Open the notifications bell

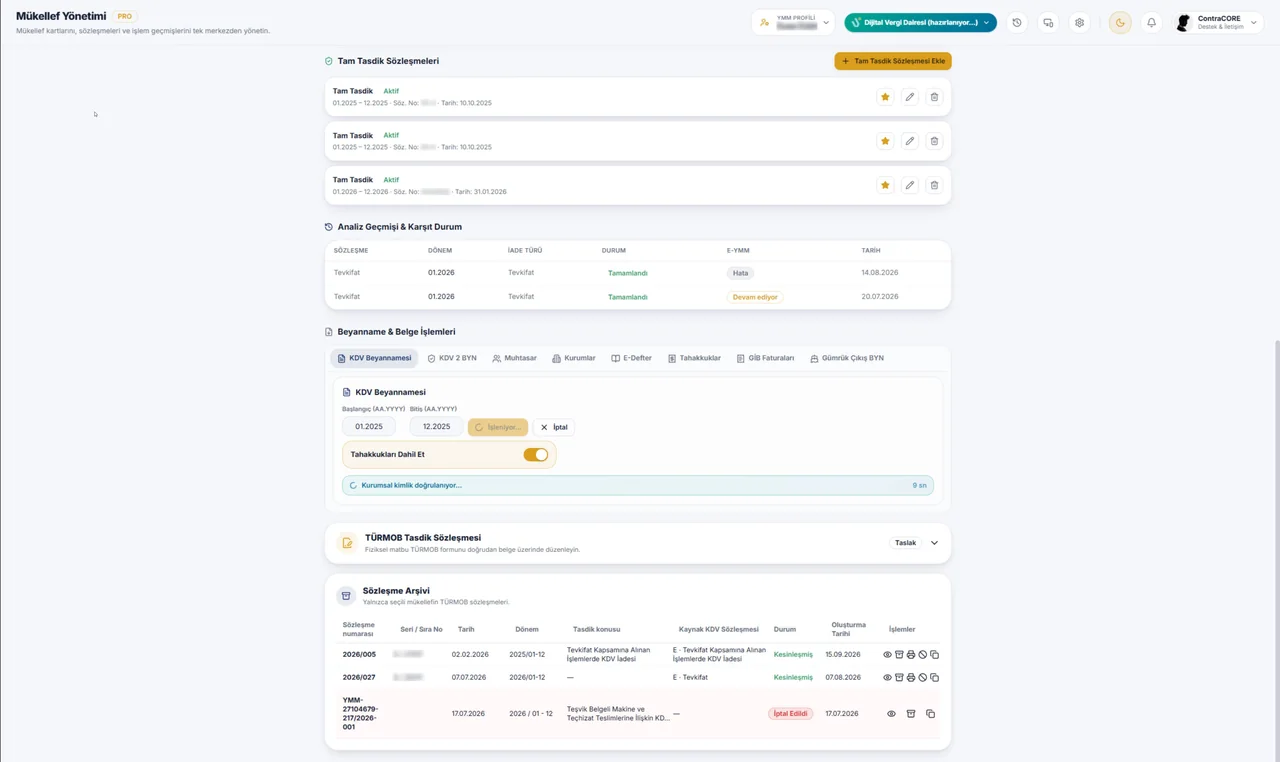(1151, 23)
